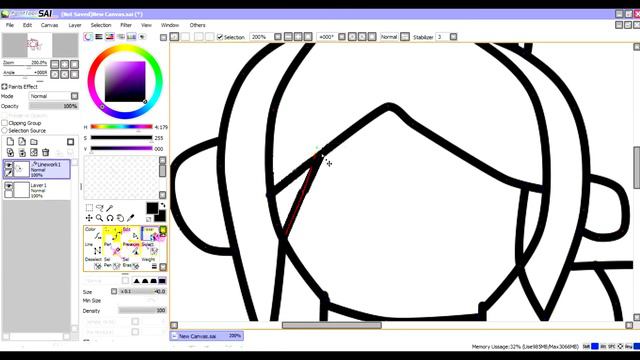This screenshot has height=360, width=640.
Task: Show the scratchpad panel icon
Action: (x=142, y=37)
